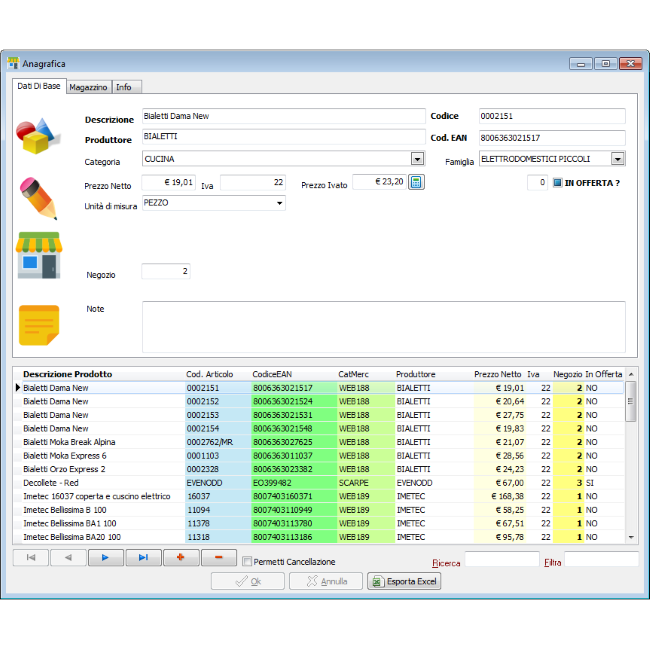The height and width of the screenshot is (650, 650).
Task: Click the Ricerca search field
Action: point(502,559)
